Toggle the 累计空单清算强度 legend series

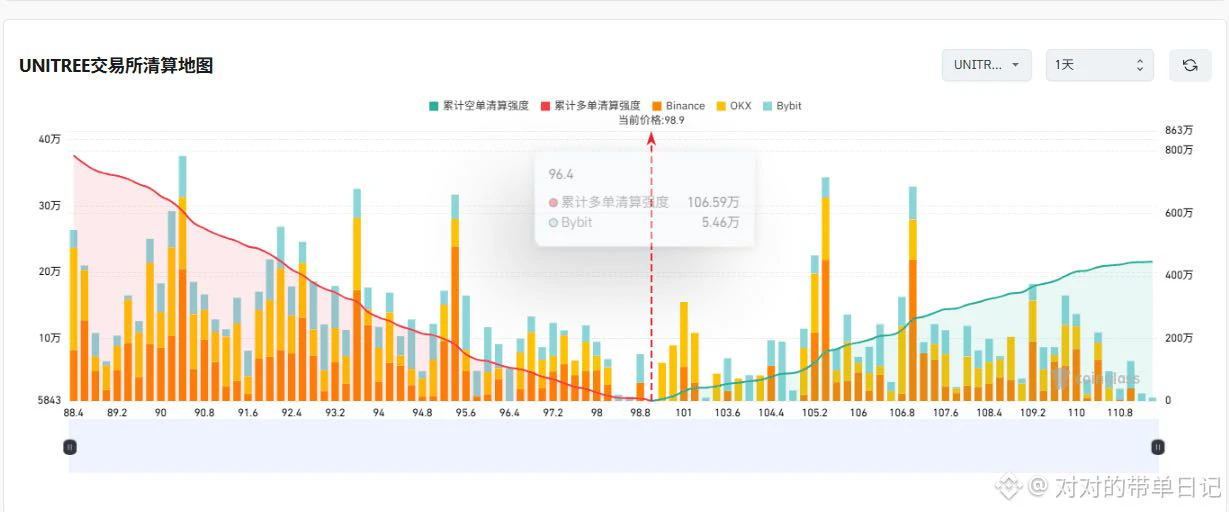point(479,106)
